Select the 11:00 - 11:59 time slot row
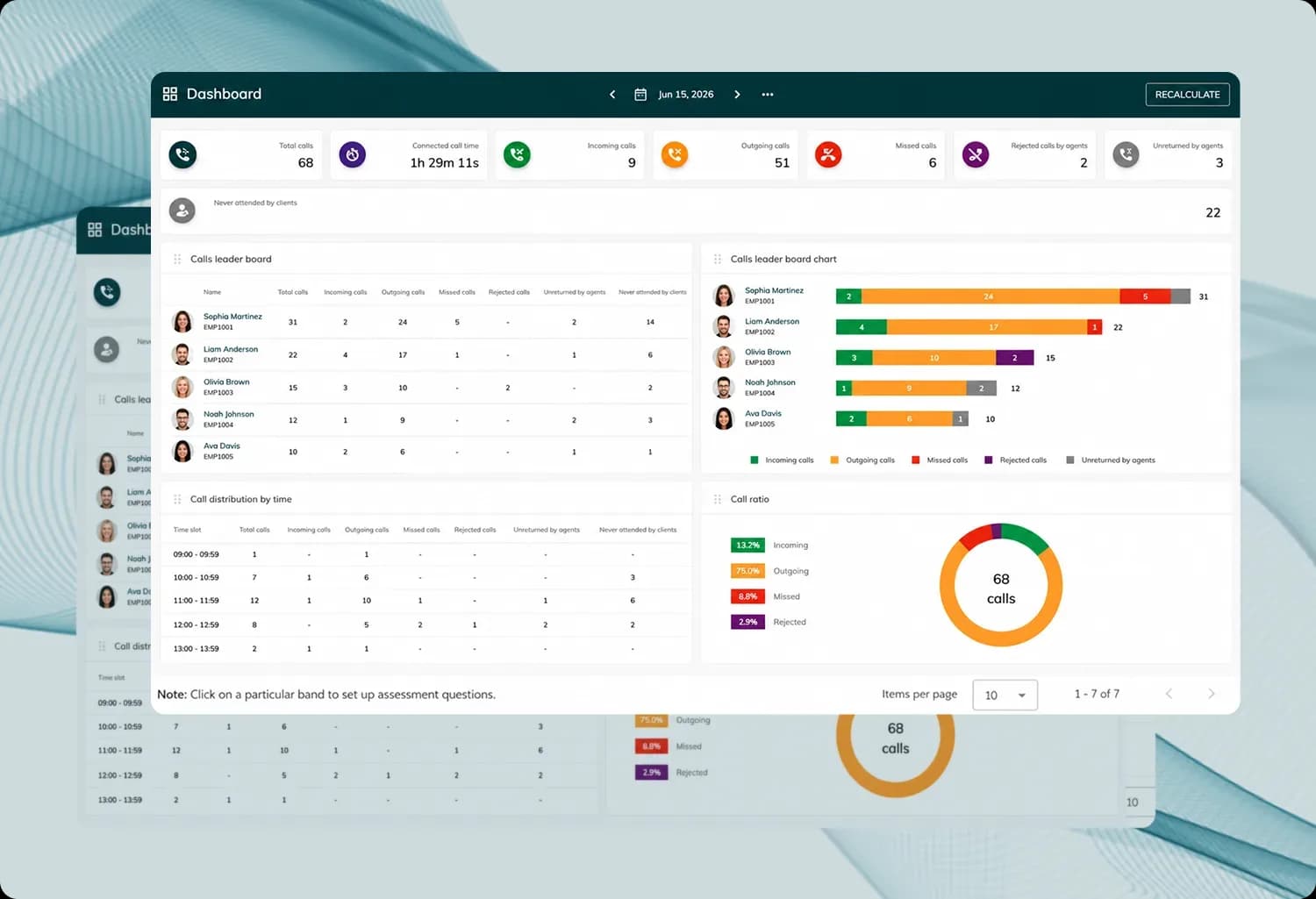 427,601
